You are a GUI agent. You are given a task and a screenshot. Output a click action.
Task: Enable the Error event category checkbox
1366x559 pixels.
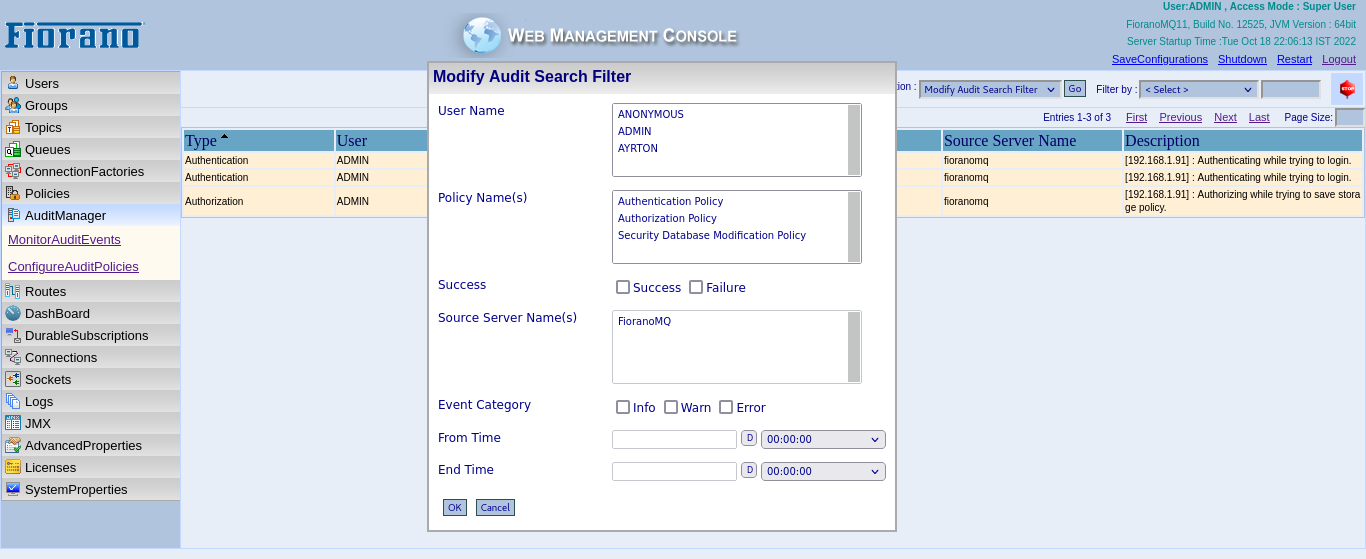pos(726,407)
